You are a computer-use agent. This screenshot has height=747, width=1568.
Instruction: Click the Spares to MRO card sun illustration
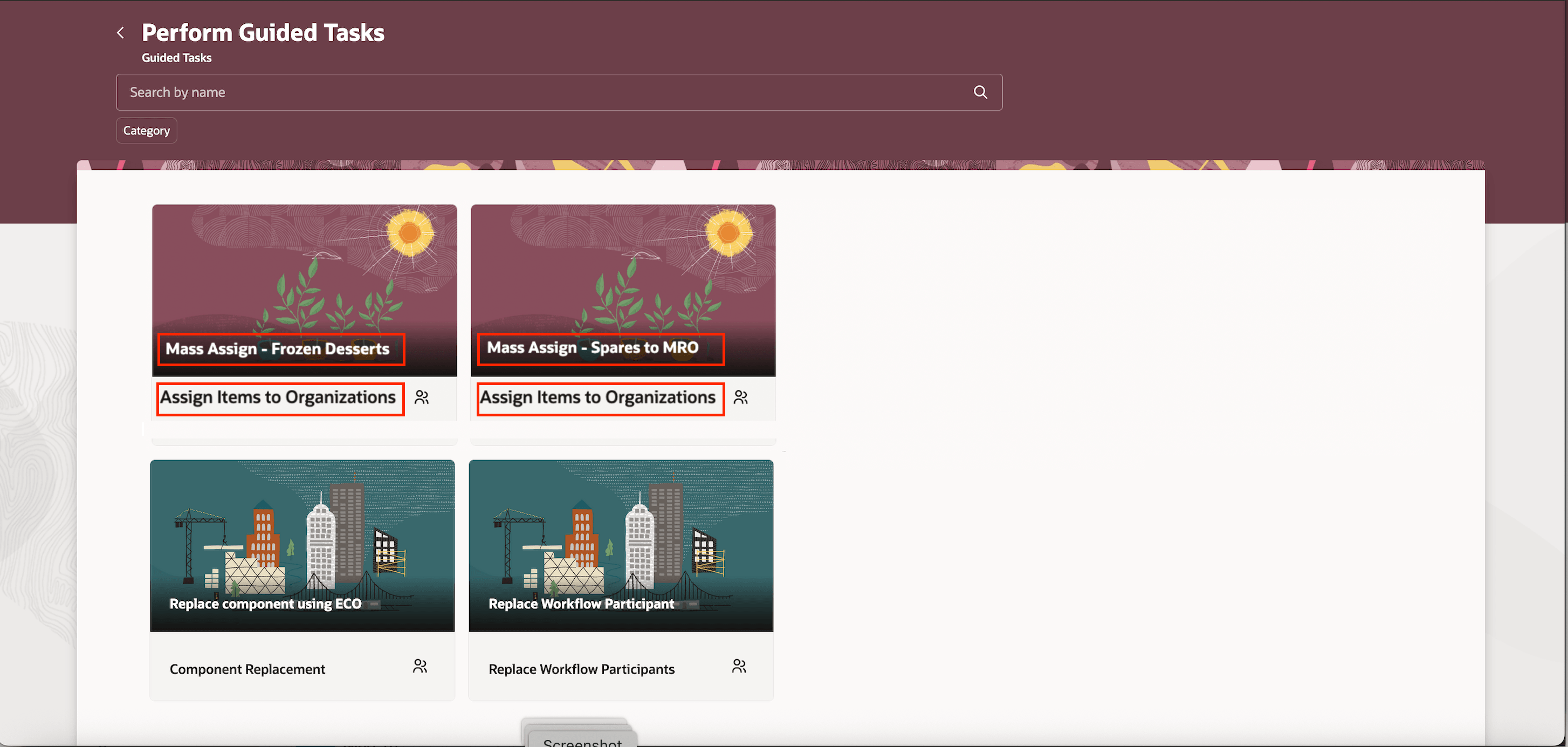click(728, 232)
